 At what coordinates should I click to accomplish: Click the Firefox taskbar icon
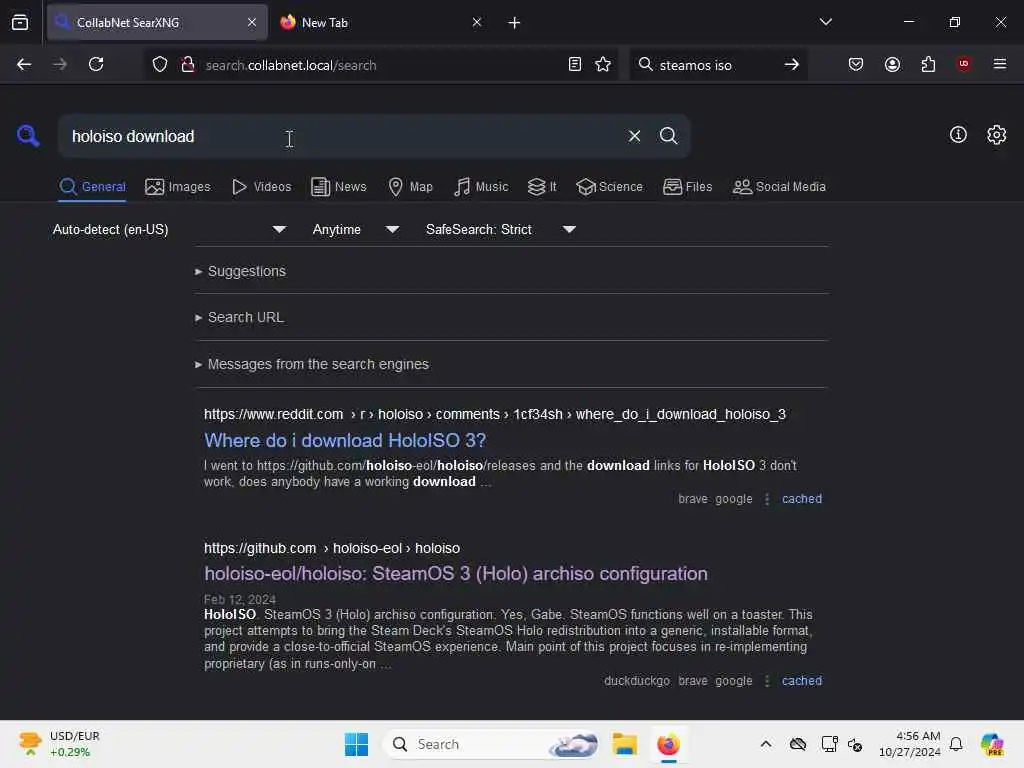tap(668, 744)
